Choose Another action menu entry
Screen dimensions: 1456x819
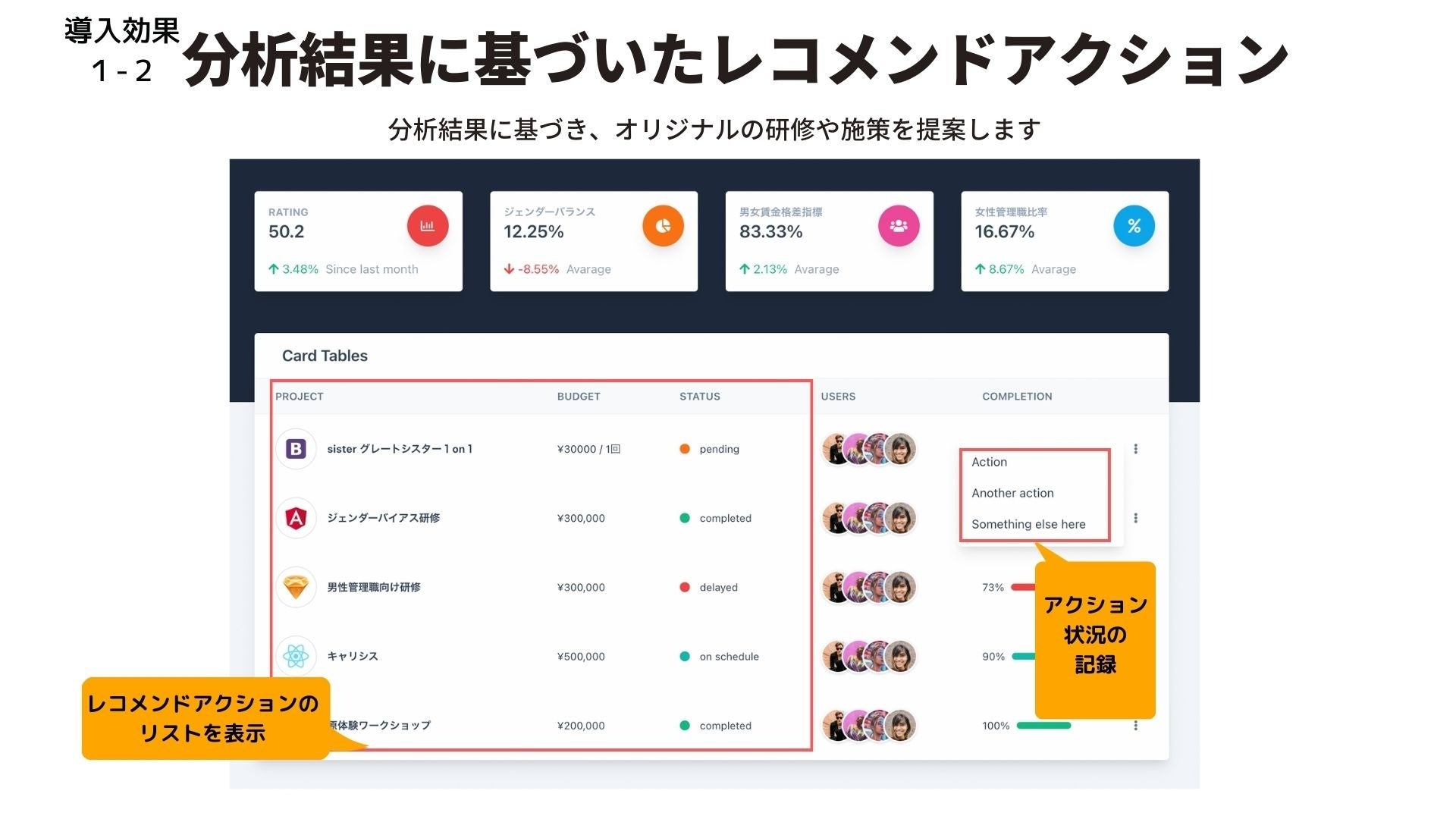click(1012, 493)
